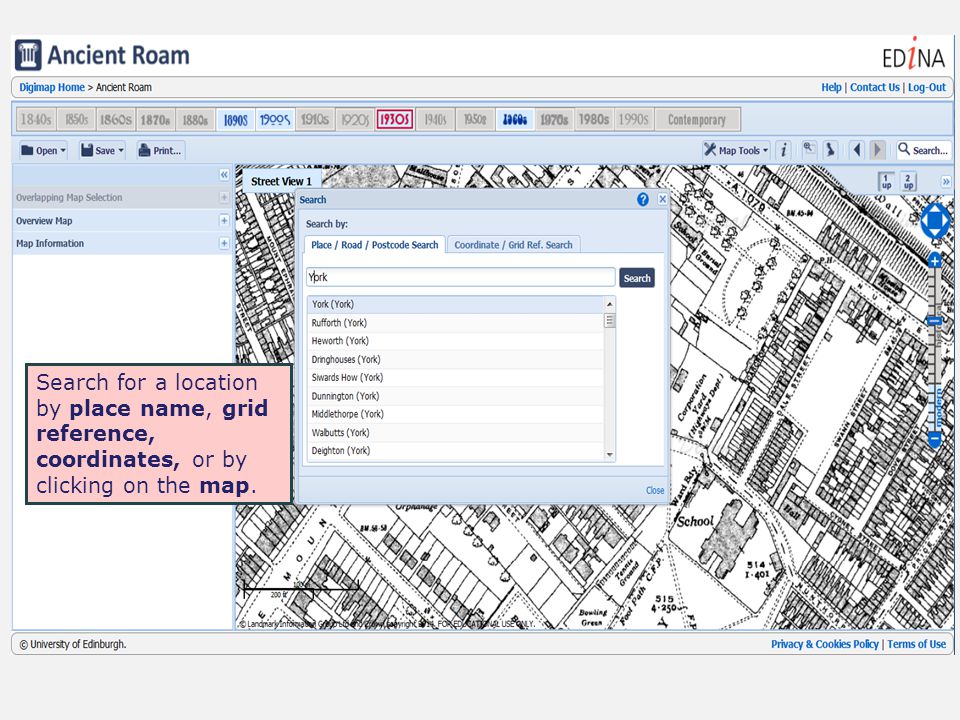This screenshot has height=720, width=960.
Task: Select the 1990s decade
Action: point(634,119)
